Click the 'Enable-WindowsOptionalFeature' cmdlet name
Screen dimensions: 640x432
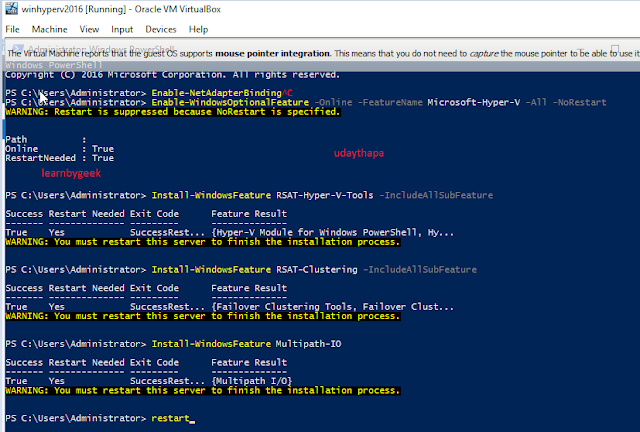coord(230,102)
